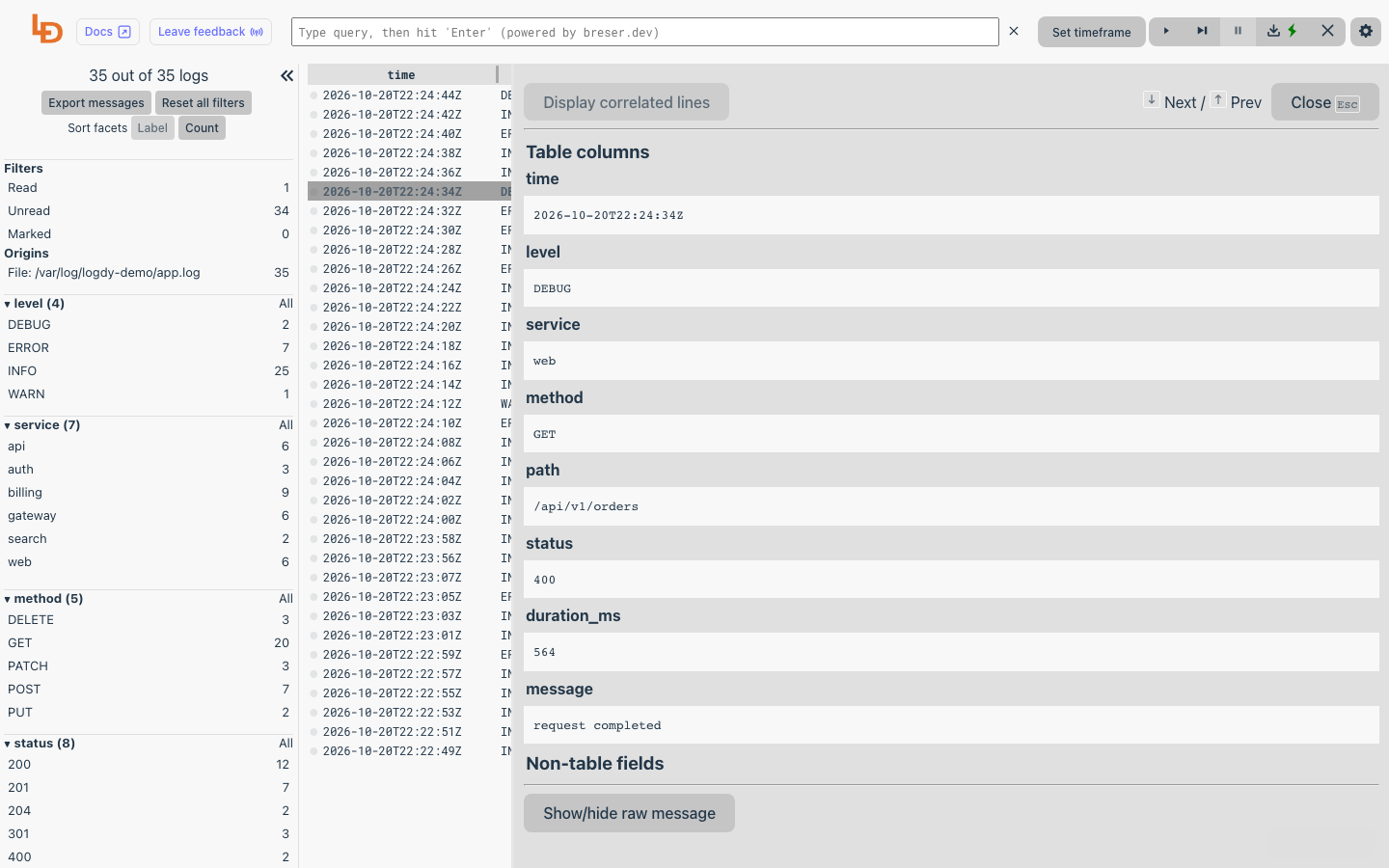Screen dimensions: 1389x868
Task: Resume the log stream with the play icon
Action: coord(1166,31)
